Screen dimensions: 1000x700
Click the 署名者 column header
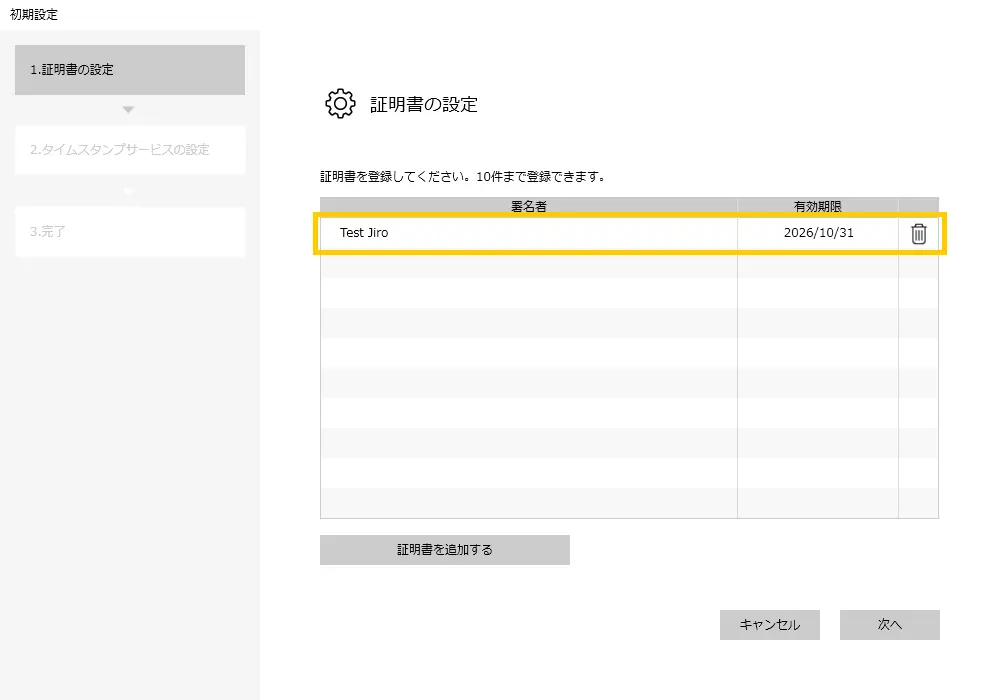pos(528,206)
